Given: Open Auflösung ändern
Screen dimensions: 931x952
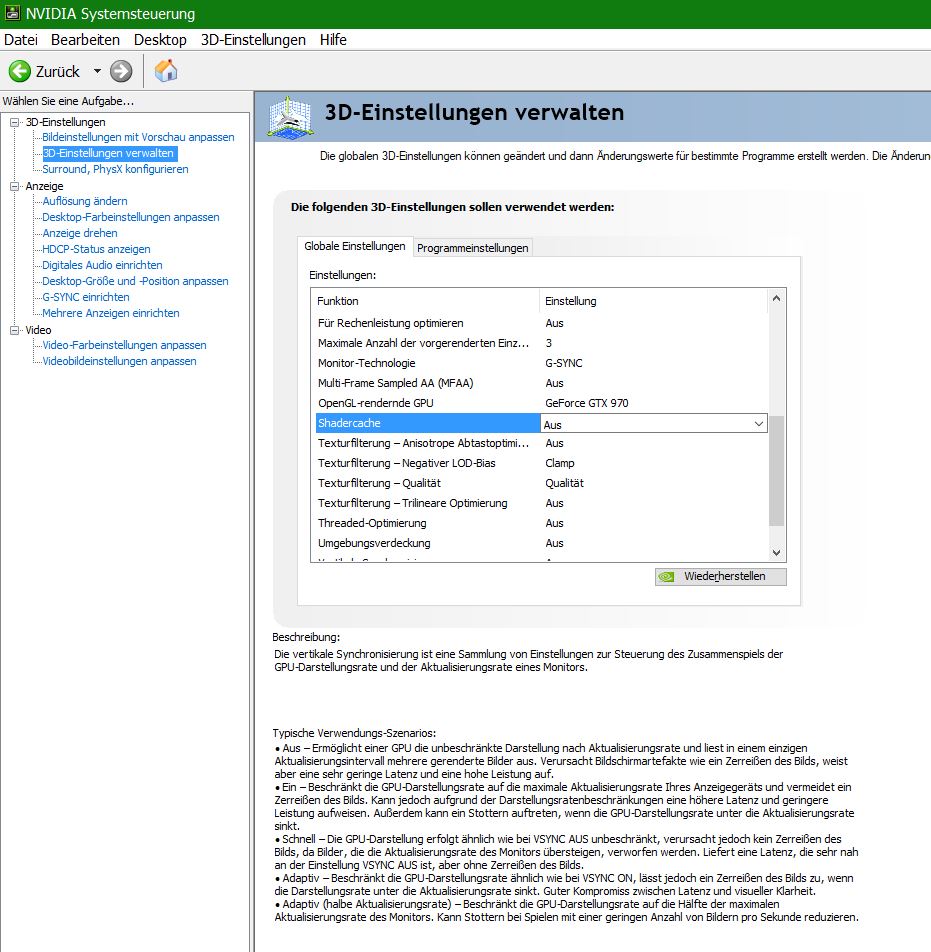Looking at the screenshot, I should pyautogui.click(x=85, y=201).
